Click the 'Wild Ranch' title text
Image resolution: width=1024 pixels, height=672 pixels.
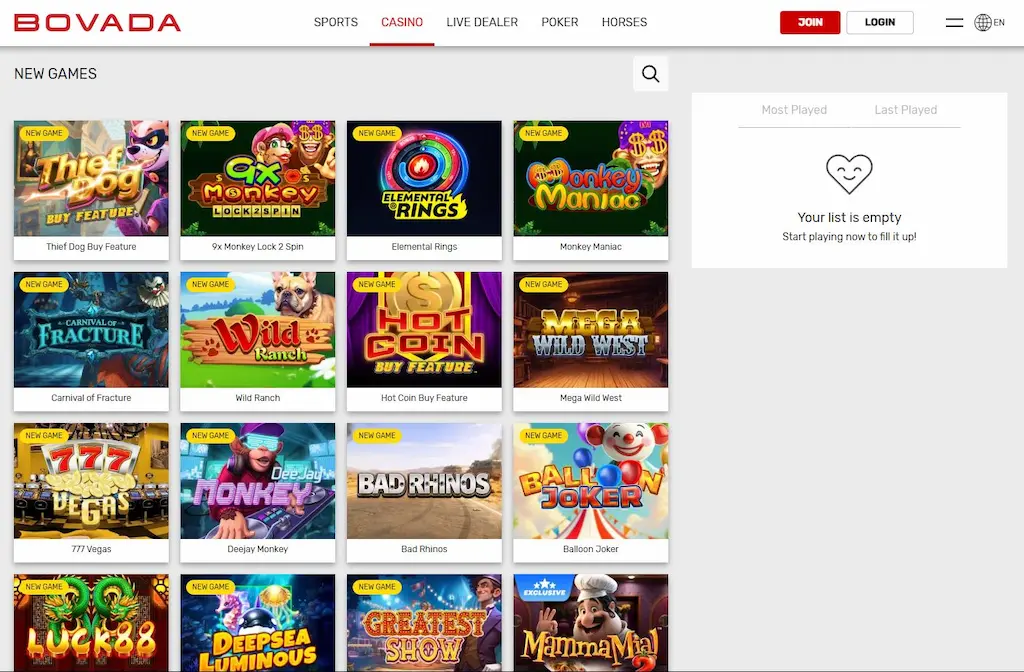(257, 398)
